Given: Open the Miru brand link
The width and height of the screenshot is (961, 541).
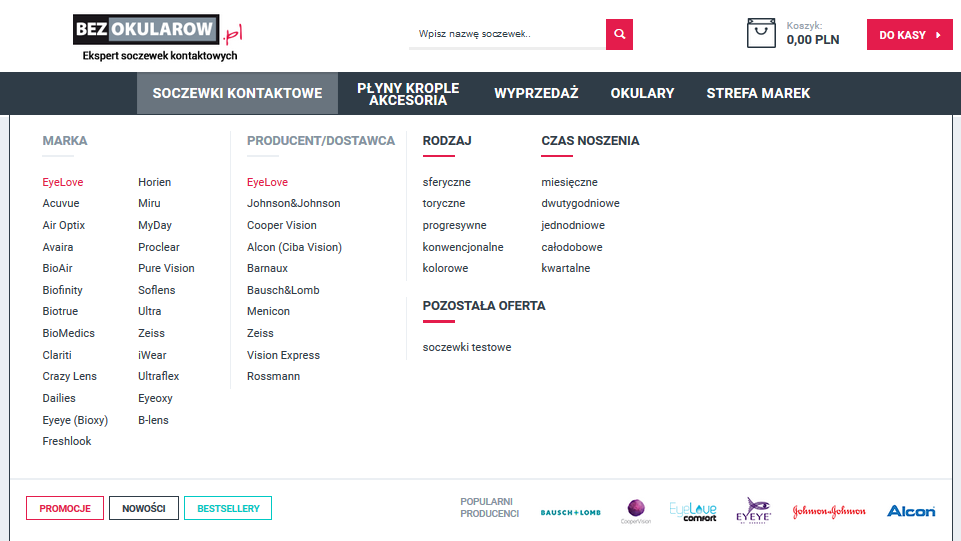Looking at the screenshot, I should click(x=149, y=203).
